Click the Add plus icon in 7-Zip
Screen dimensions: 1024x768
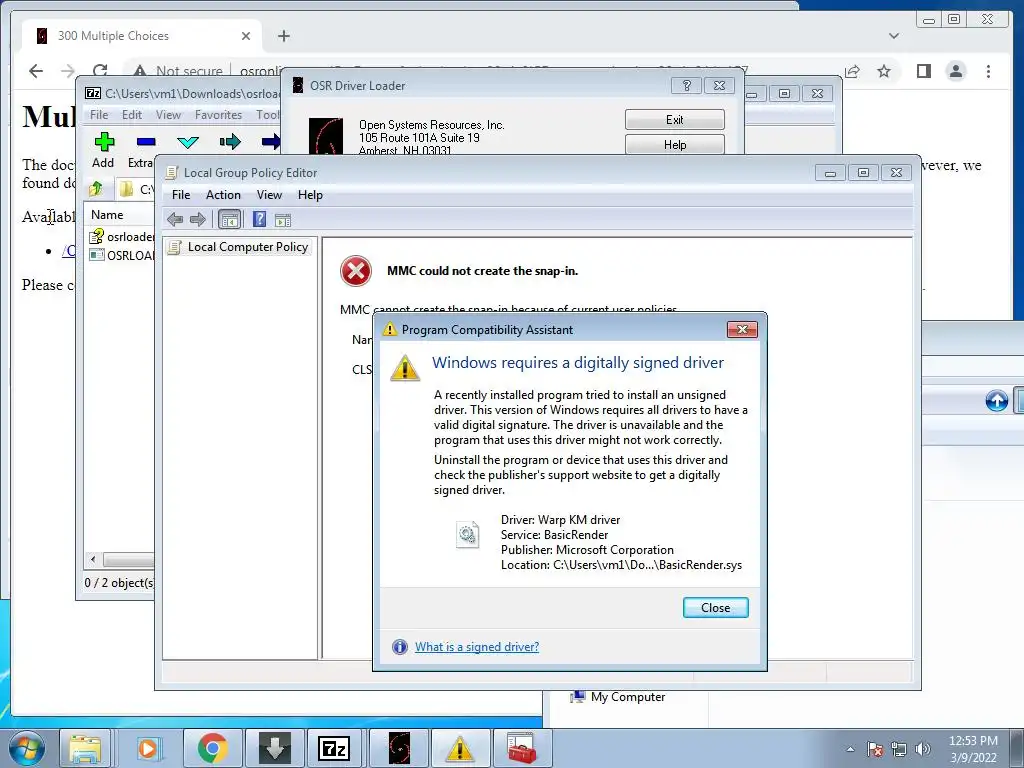click(103, 141)
